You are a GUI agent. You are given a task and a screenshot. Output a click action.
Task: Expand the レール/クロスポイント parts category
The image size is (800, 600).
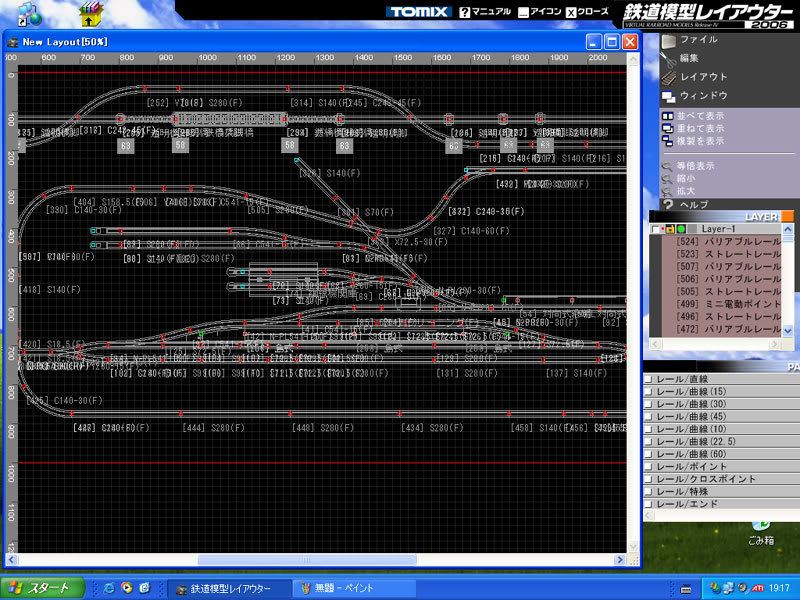click(721, 479)
